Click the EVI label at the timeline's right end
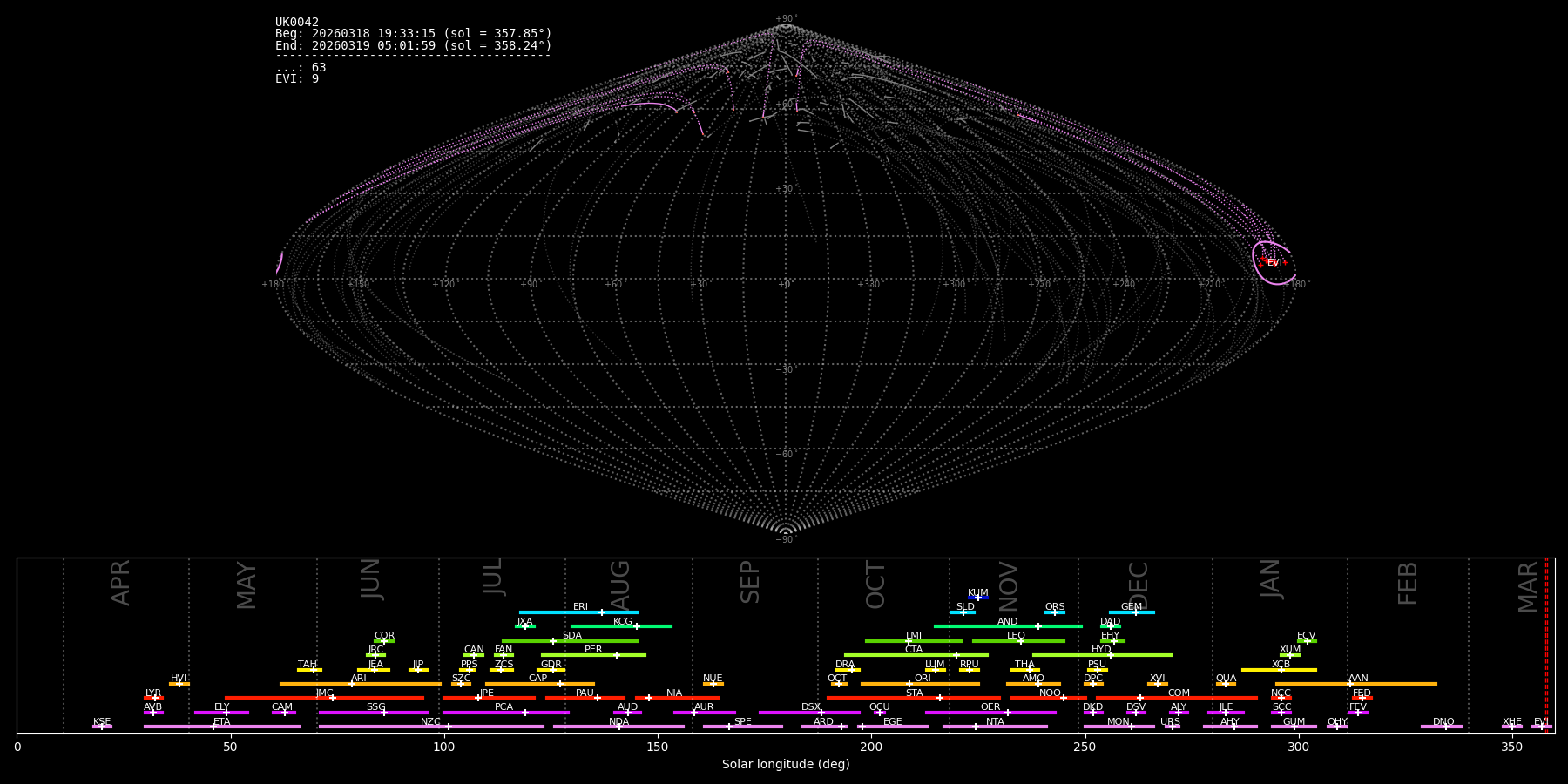The height and width of the screenshot is (784, 1568). (1541, 722)
